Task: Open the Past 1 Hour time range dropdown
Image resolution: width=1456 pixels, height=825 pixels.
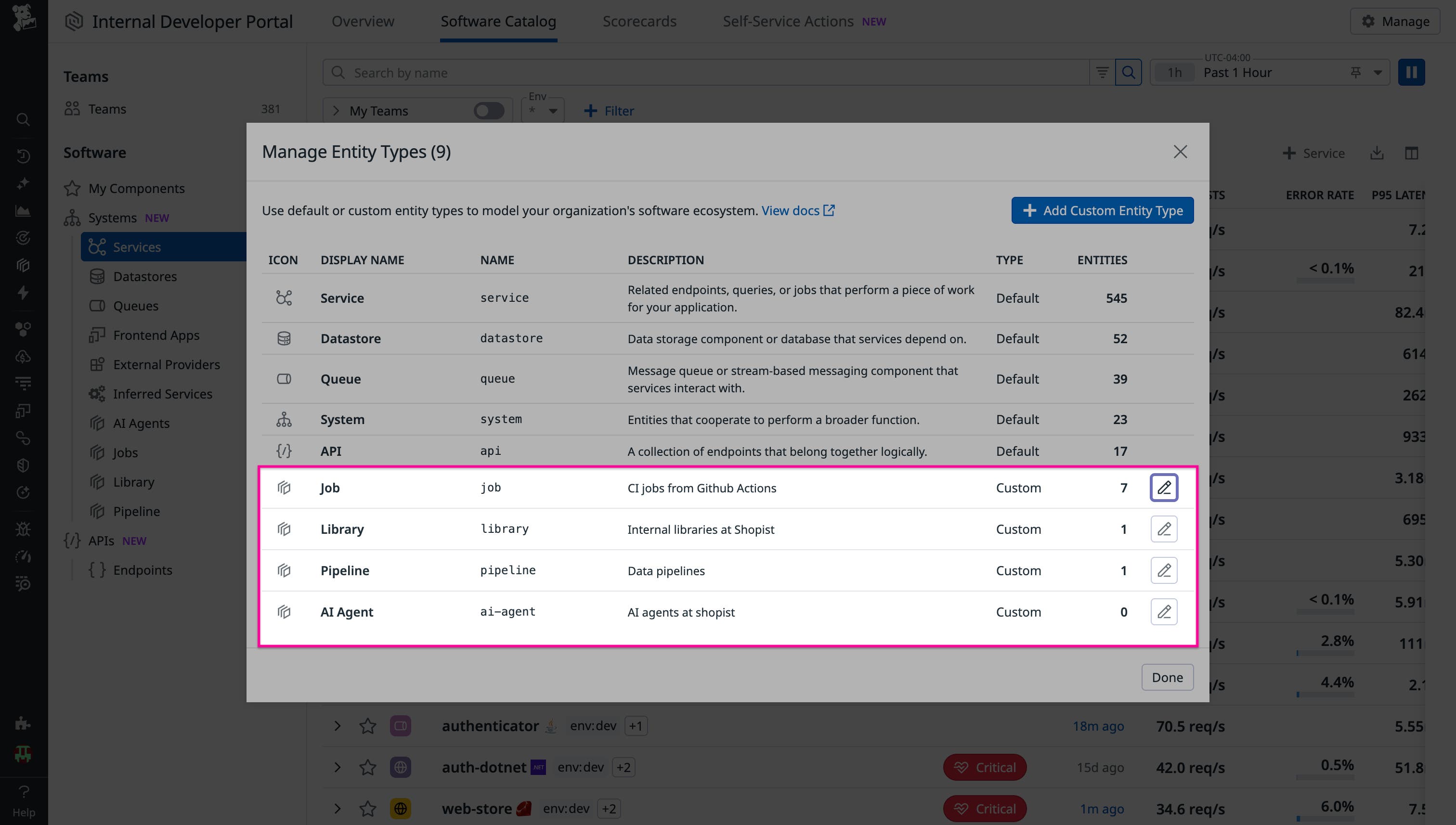Action: (1377, 72)
